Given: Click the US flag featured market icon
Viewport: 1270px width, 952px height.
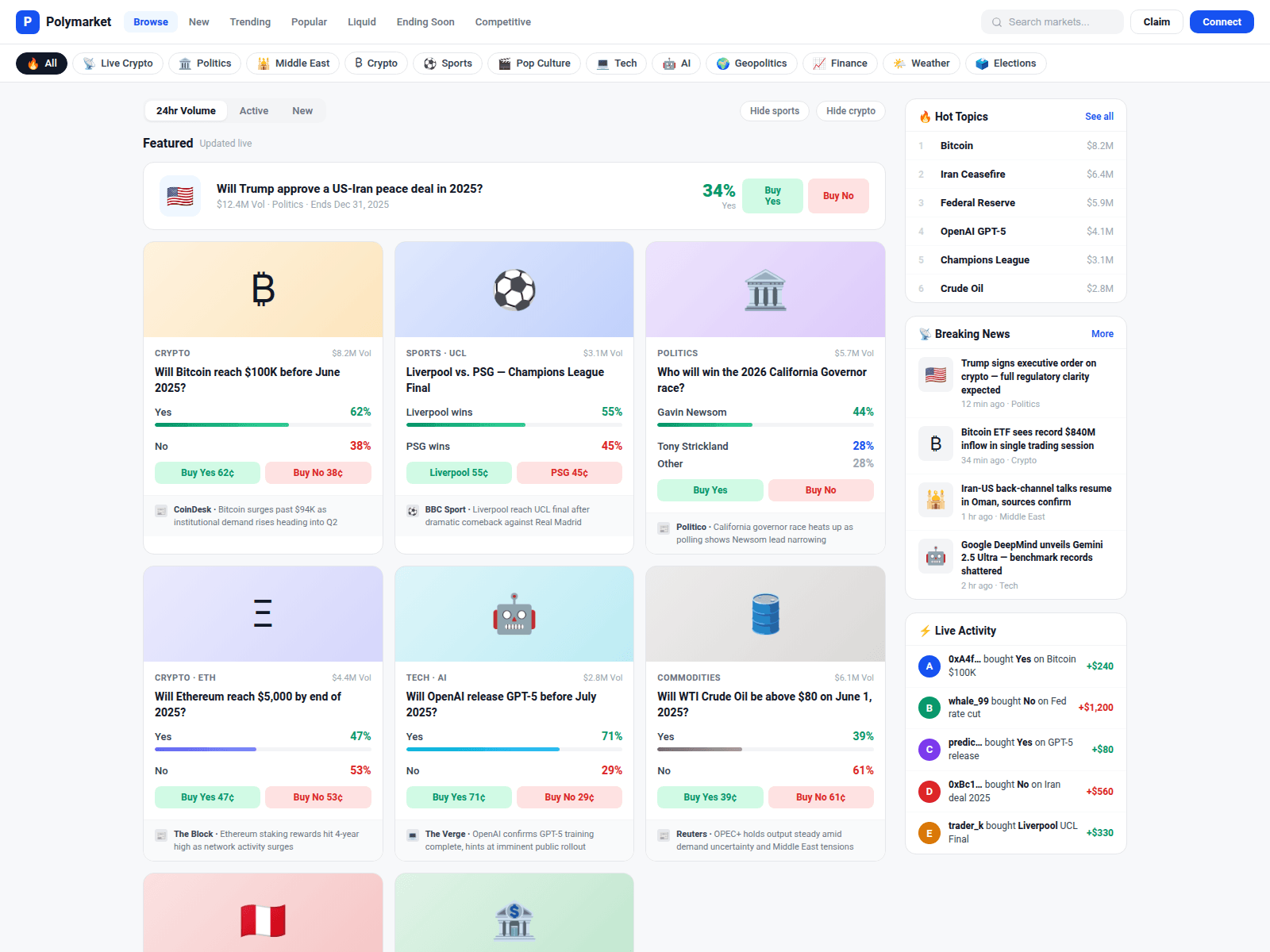Looking at the screenshot, I should [180, 196].
